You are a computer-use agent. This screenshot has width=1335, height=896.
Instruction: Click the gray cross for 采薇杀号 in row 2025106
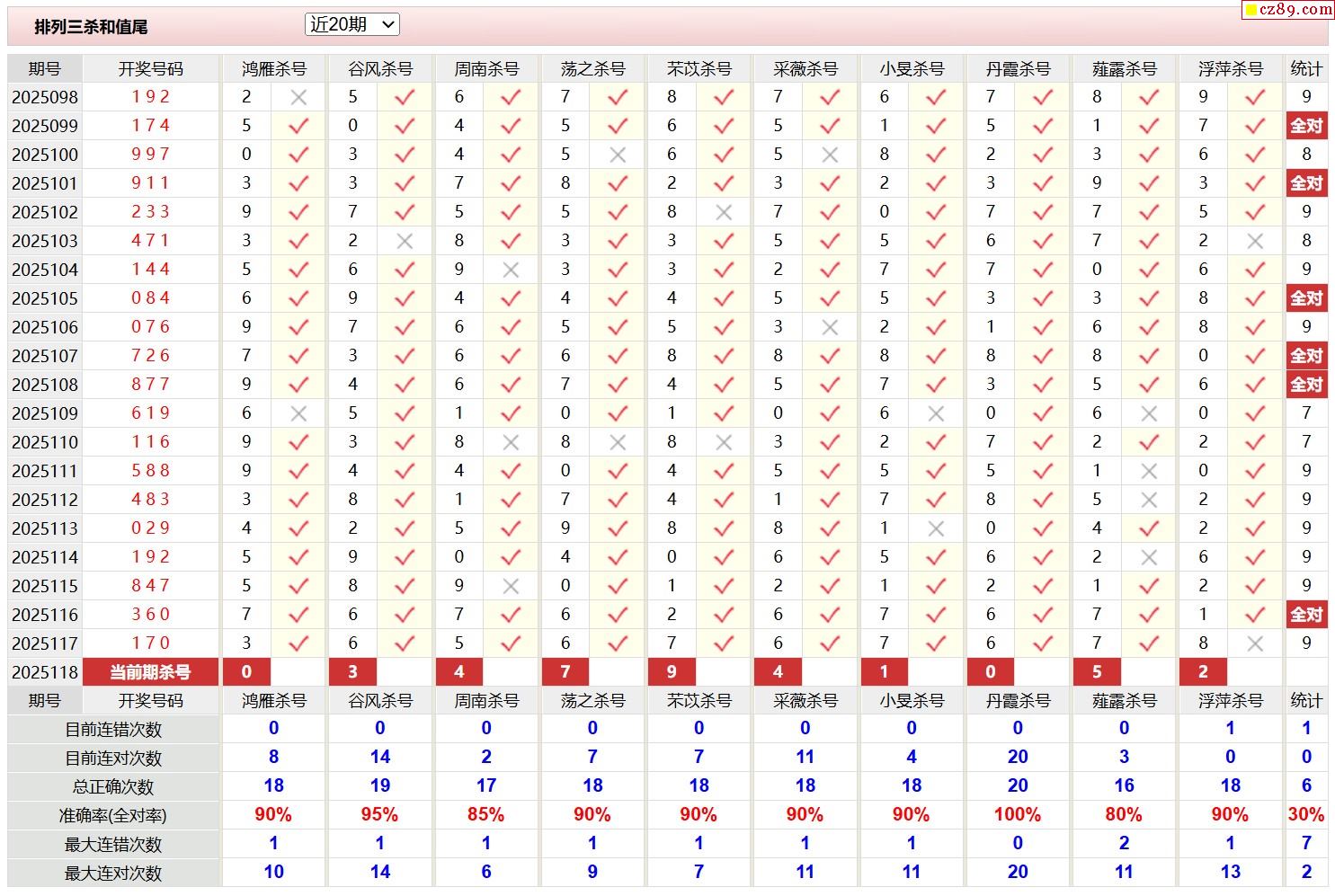pyautogui.click(x=830, y=327)
